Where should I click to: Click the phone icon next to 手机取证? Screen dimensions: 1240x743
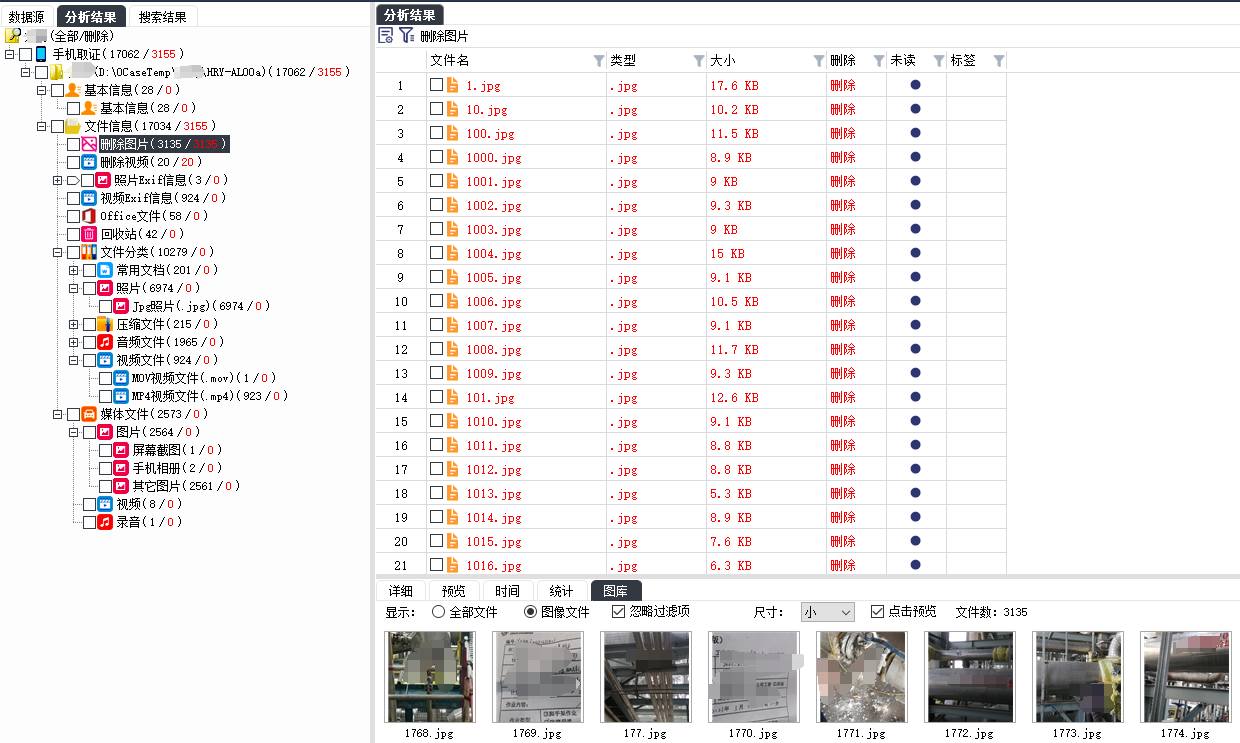click(x=41, y=54)
